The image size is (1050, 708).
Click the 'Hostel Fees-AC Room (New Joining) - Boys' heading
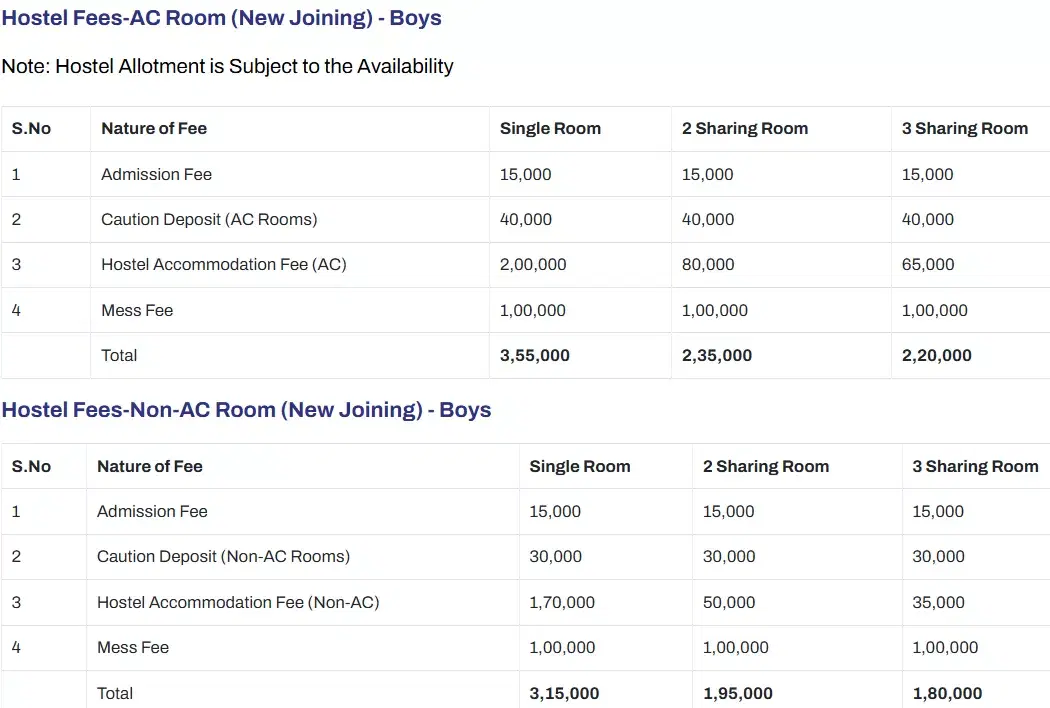coord(221,18)
